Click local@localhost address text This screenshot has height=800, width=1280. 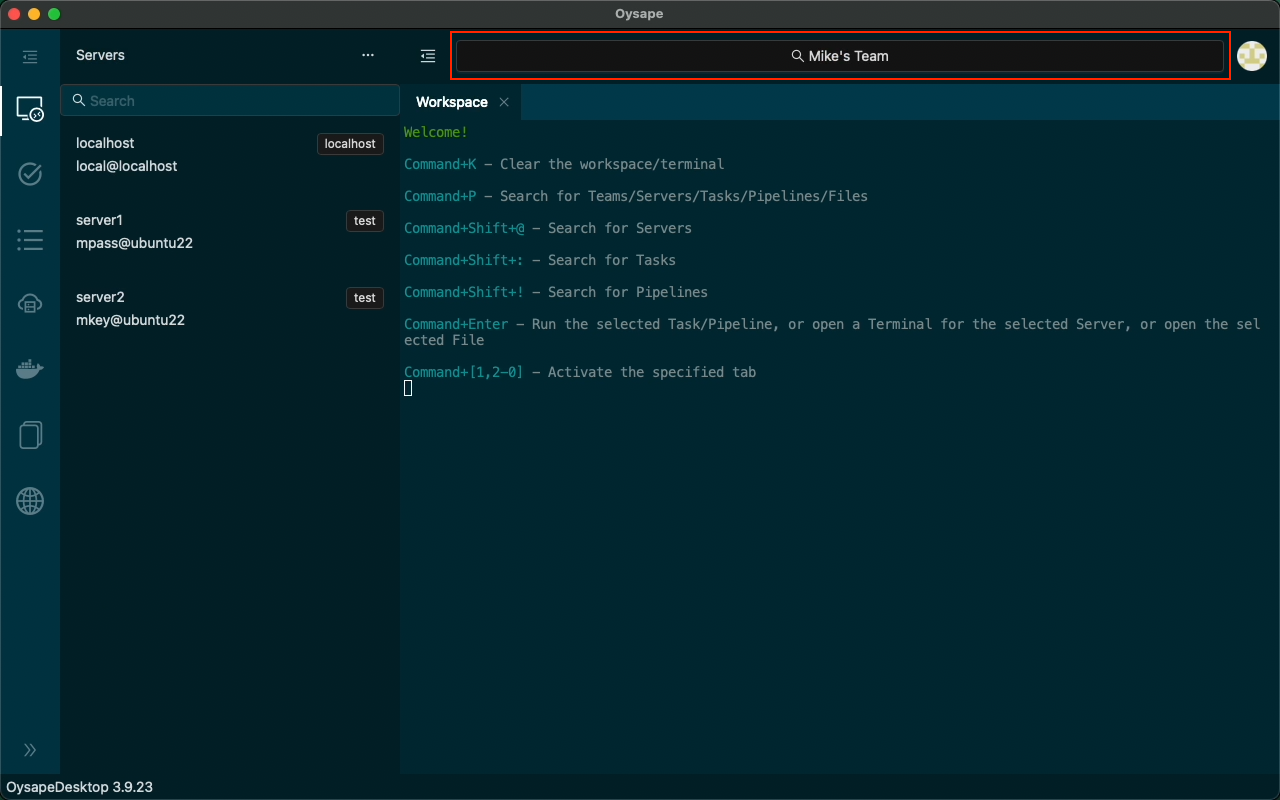[126, 166]
